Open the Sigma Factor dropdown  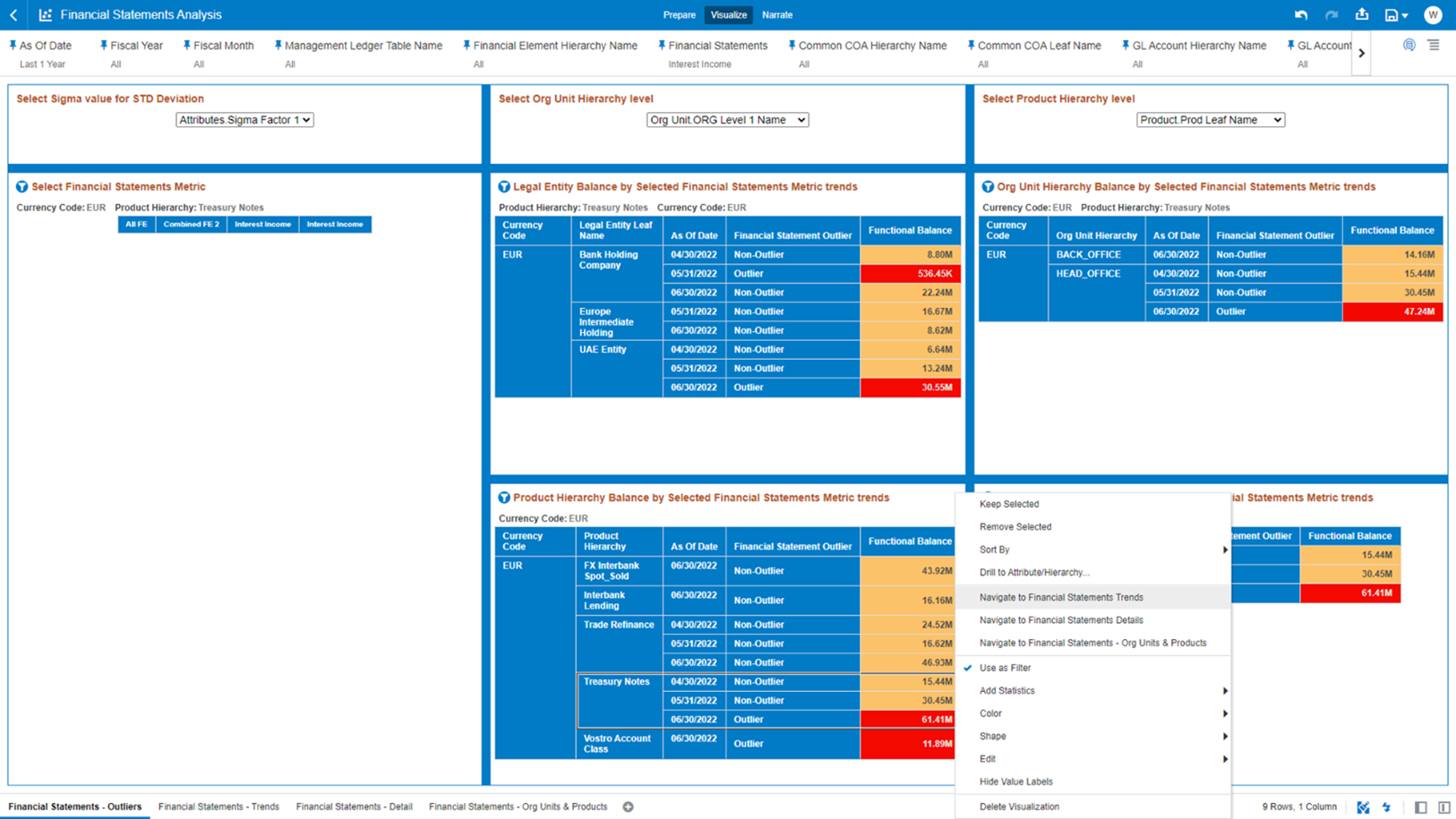(x=244, y=119)
